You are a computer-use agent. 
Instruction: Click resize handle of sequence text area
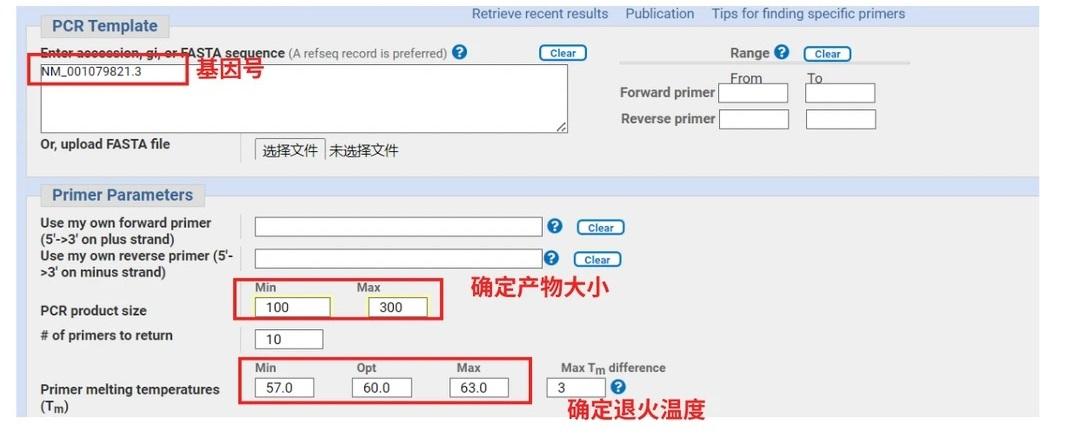coord(561,127)
